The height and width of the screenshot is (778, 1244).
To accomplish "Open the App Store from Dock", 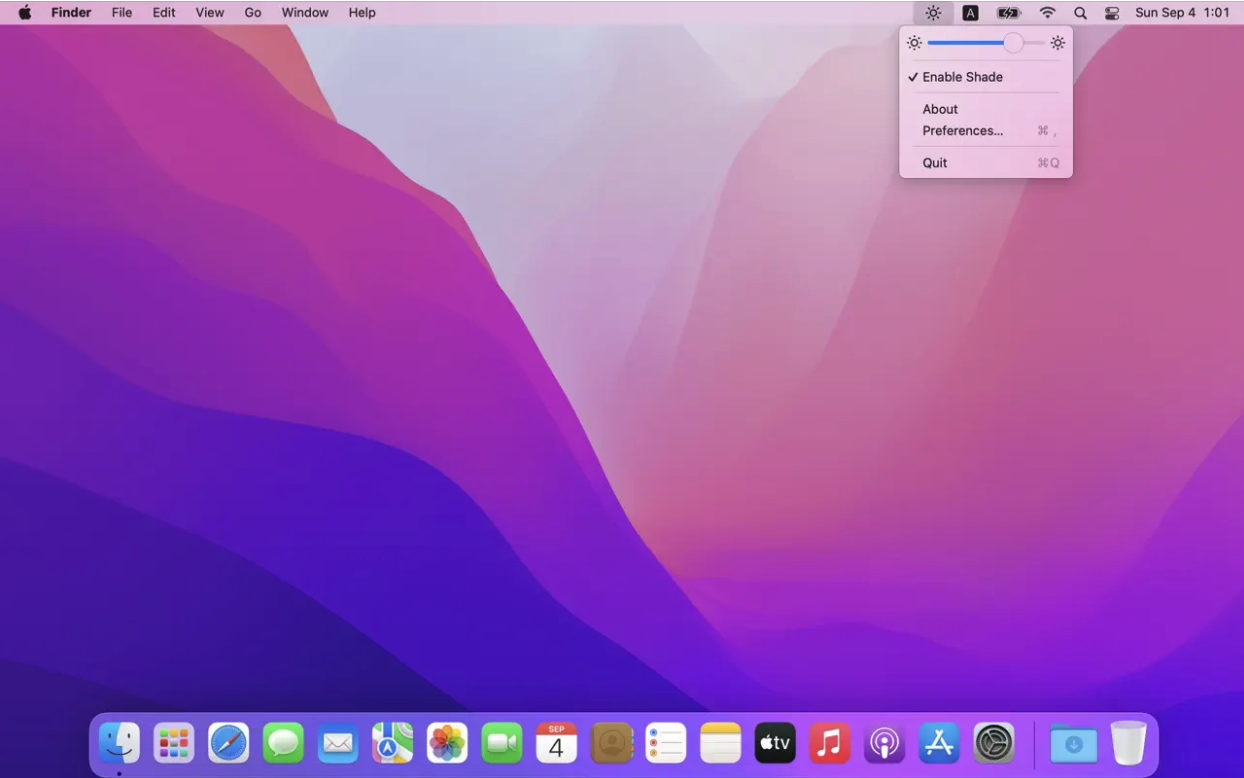I will 939,743.
